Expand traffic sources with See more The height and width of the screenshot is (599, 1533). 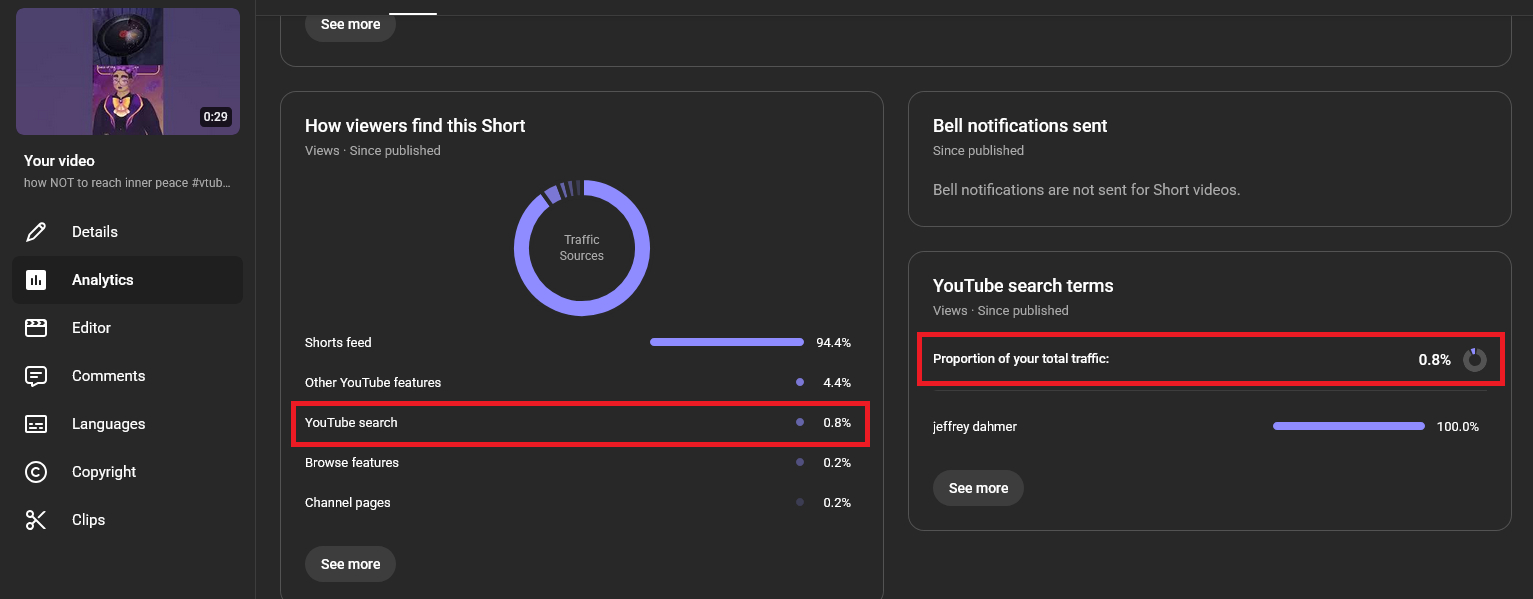[x=350, y=564]
